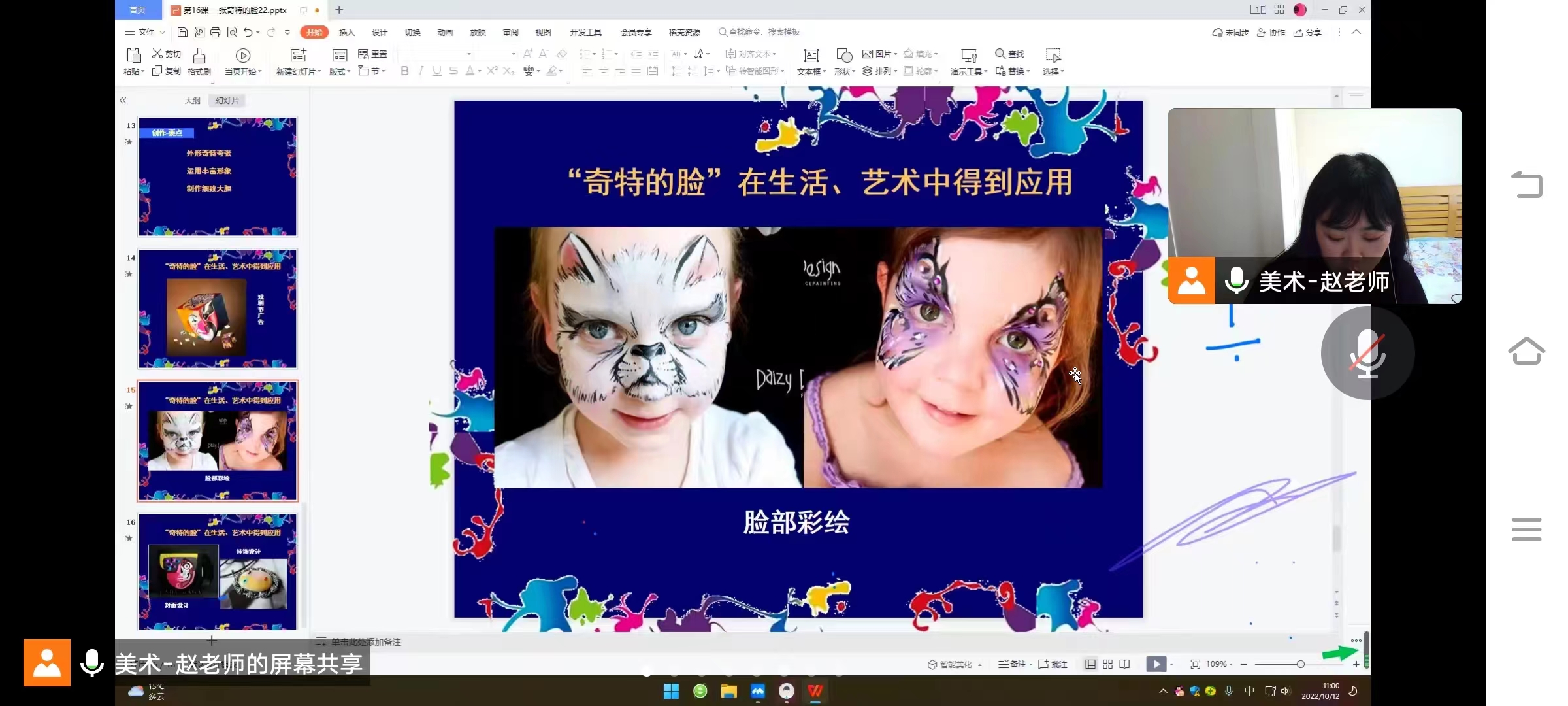
Task: Switch to the 大纲 outline tab
Action: 192,101
